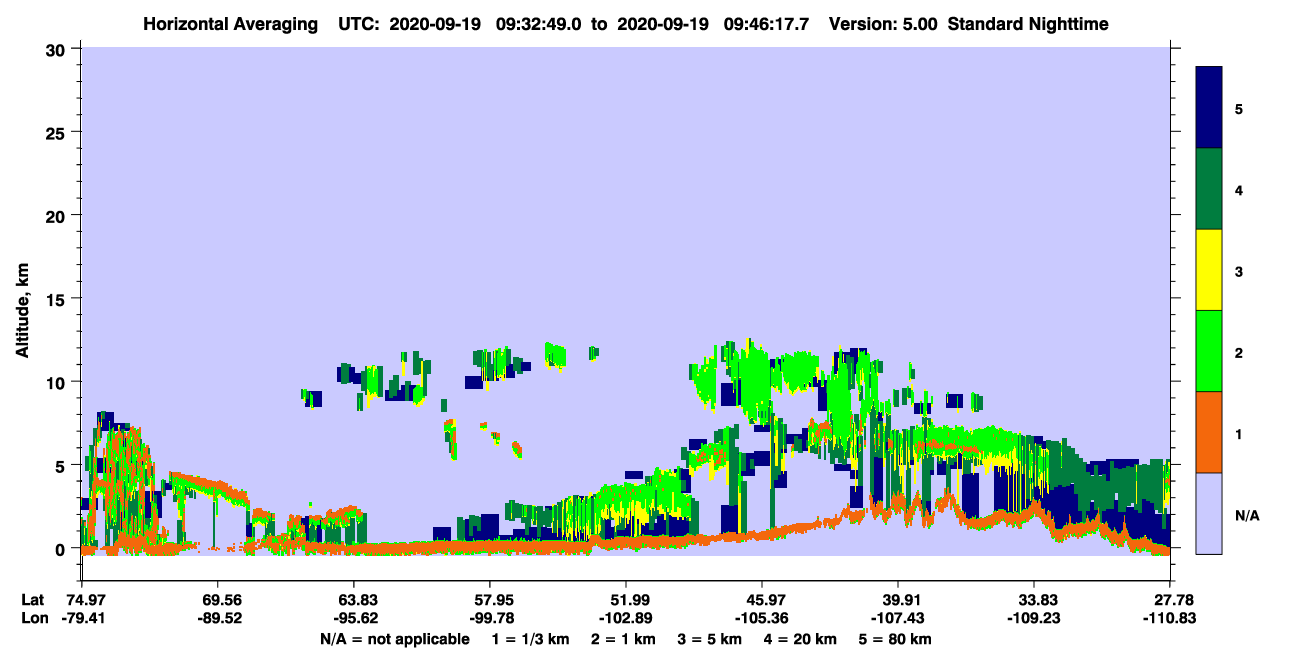Click the yellow level 3 colorbar segment
The width and height of the screenshot is (1300, 667).
pyautogui.click(x=1209, y=270)
